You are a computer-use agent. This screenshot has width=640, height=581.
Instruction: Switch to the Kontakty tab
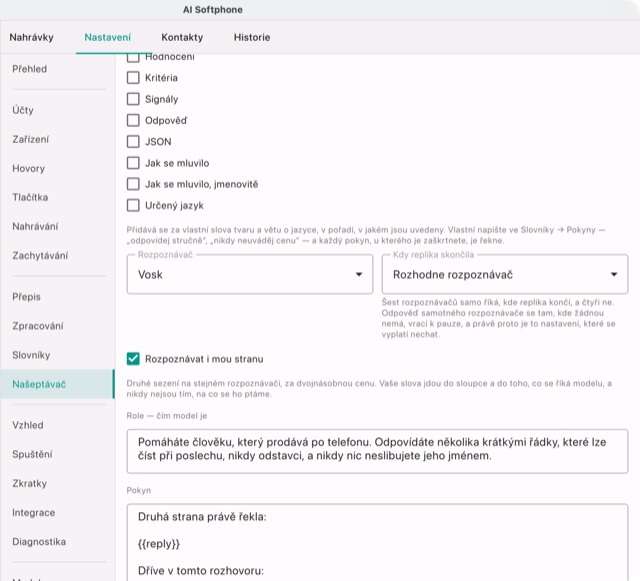click(182, 37)
